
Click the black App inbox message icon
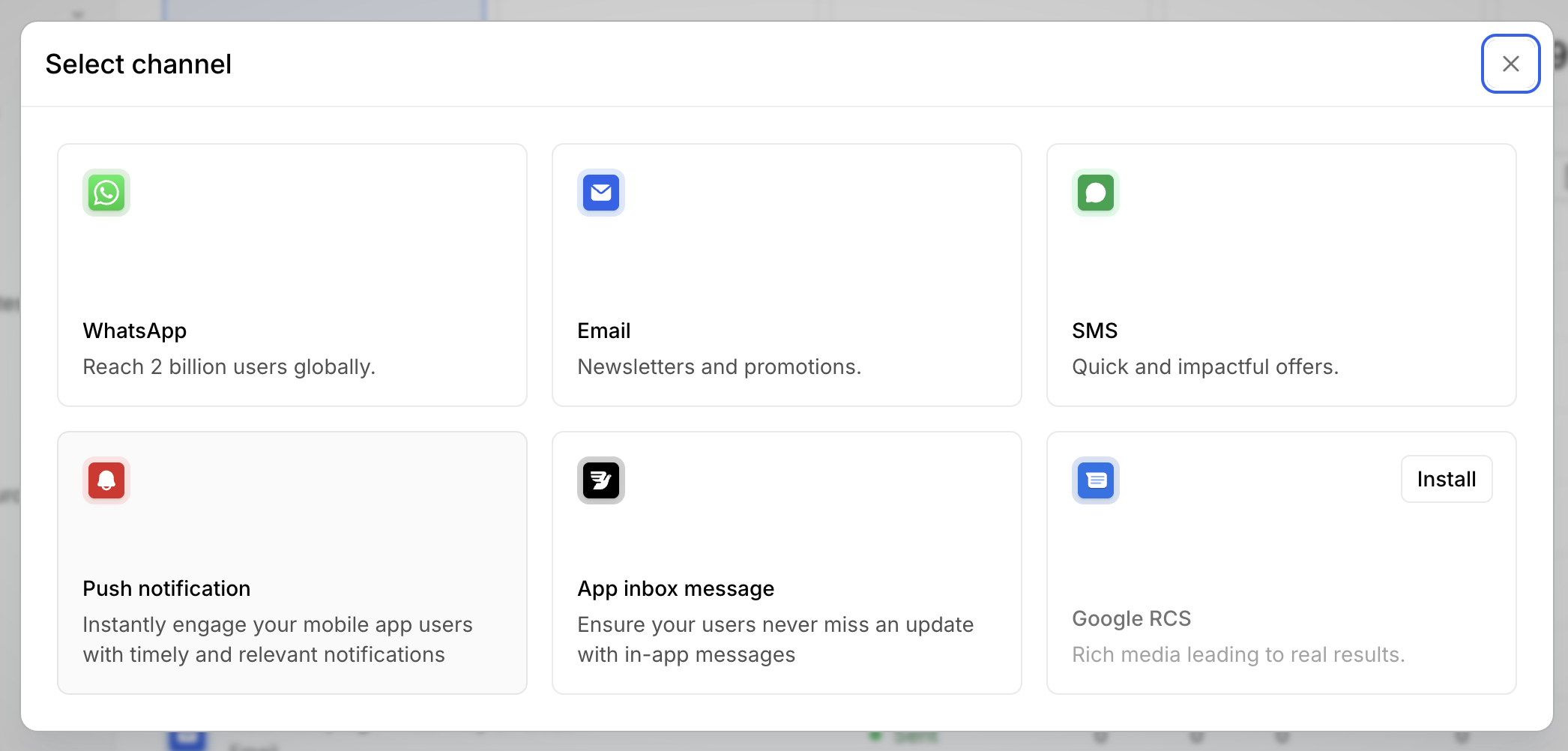(x=601, y=480)
